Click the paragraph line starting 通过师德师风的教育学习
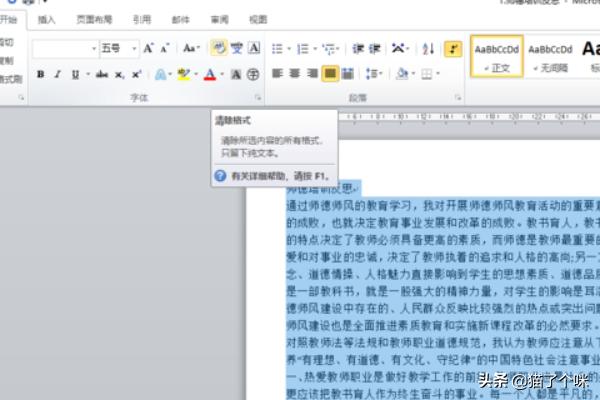This screenshot has width=600, height=400. pos(443,206)
